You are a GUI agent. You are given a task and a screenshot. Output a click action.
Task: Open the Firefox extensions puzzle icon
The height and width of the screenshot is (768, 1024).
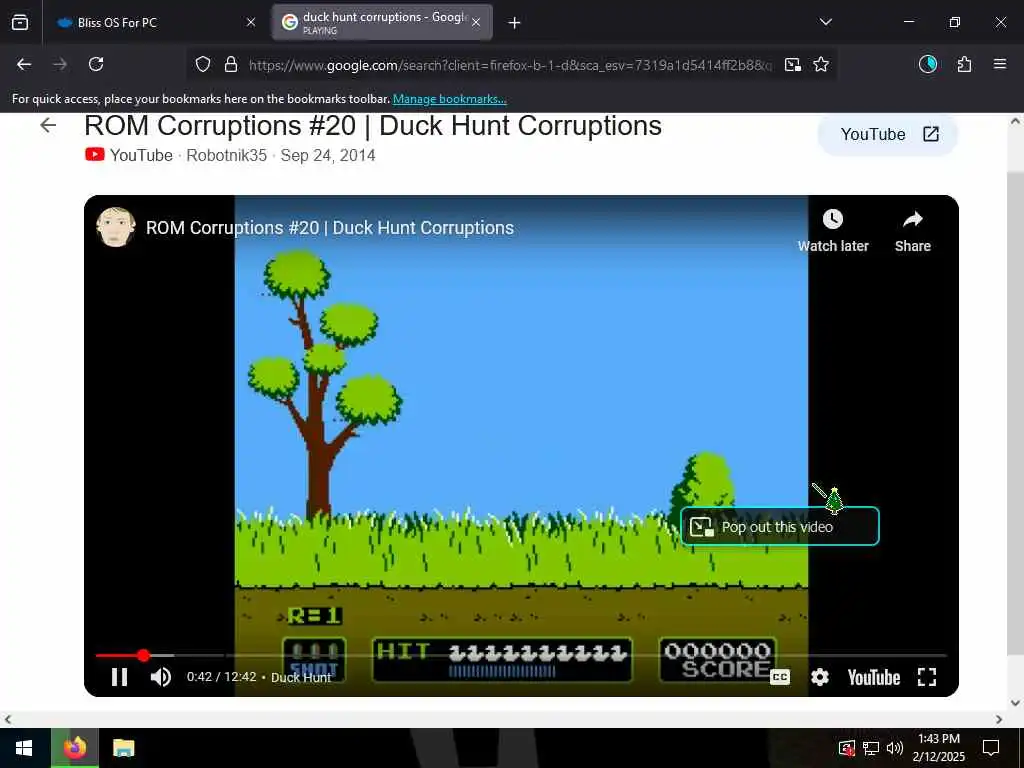click(964, 64)
